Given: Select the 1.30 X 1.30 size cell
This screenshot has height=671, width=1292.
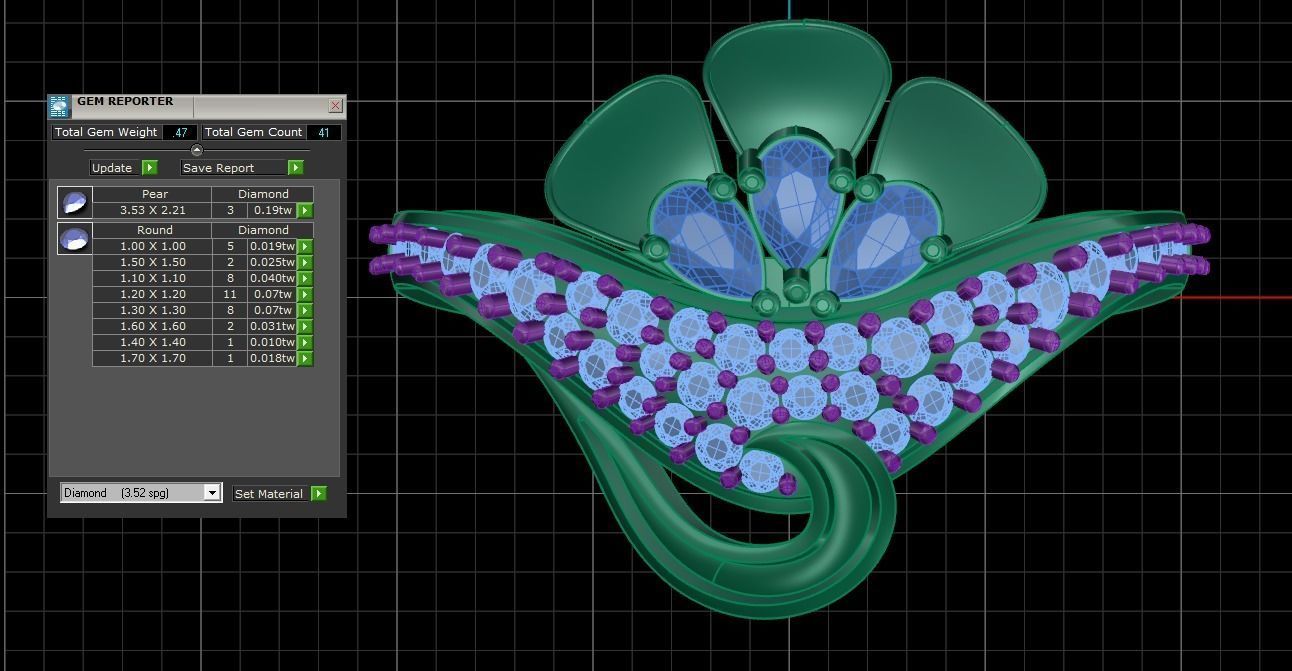Looking at the screenshot, I should [152, 310].
